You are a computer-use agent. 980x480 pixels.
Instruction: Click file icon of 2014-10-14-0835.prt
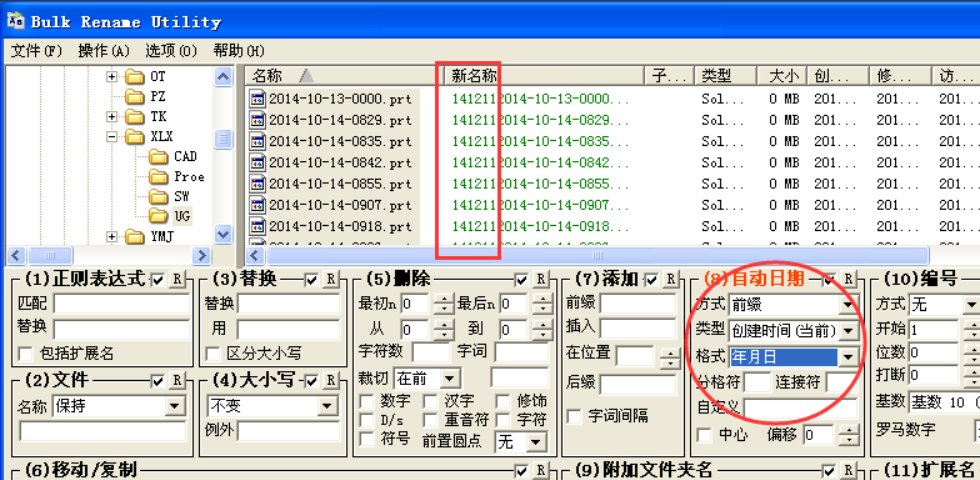(x=258, y=141)
